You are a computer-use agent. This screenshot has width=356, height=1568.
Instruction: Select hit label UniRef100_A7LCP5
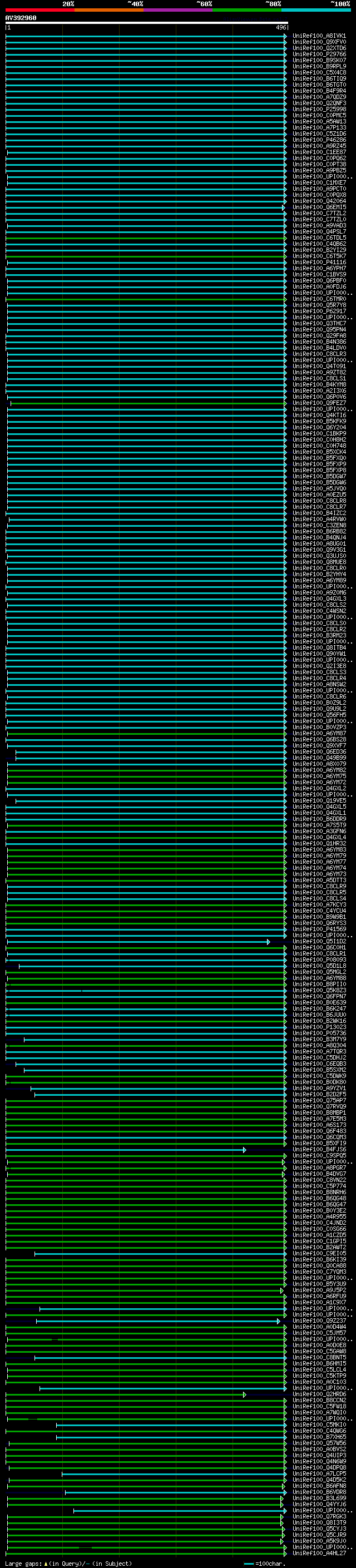tap(319, 1473)
